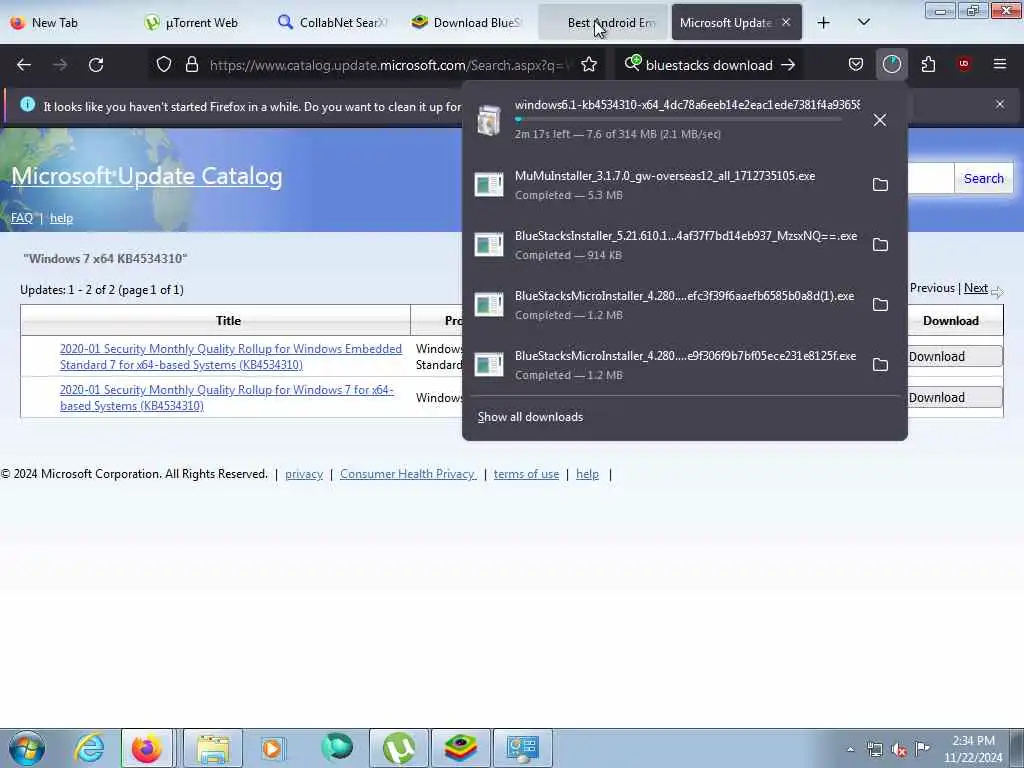Switch to the CollabNet SearX tab
1024x768 pixels.
335,23
